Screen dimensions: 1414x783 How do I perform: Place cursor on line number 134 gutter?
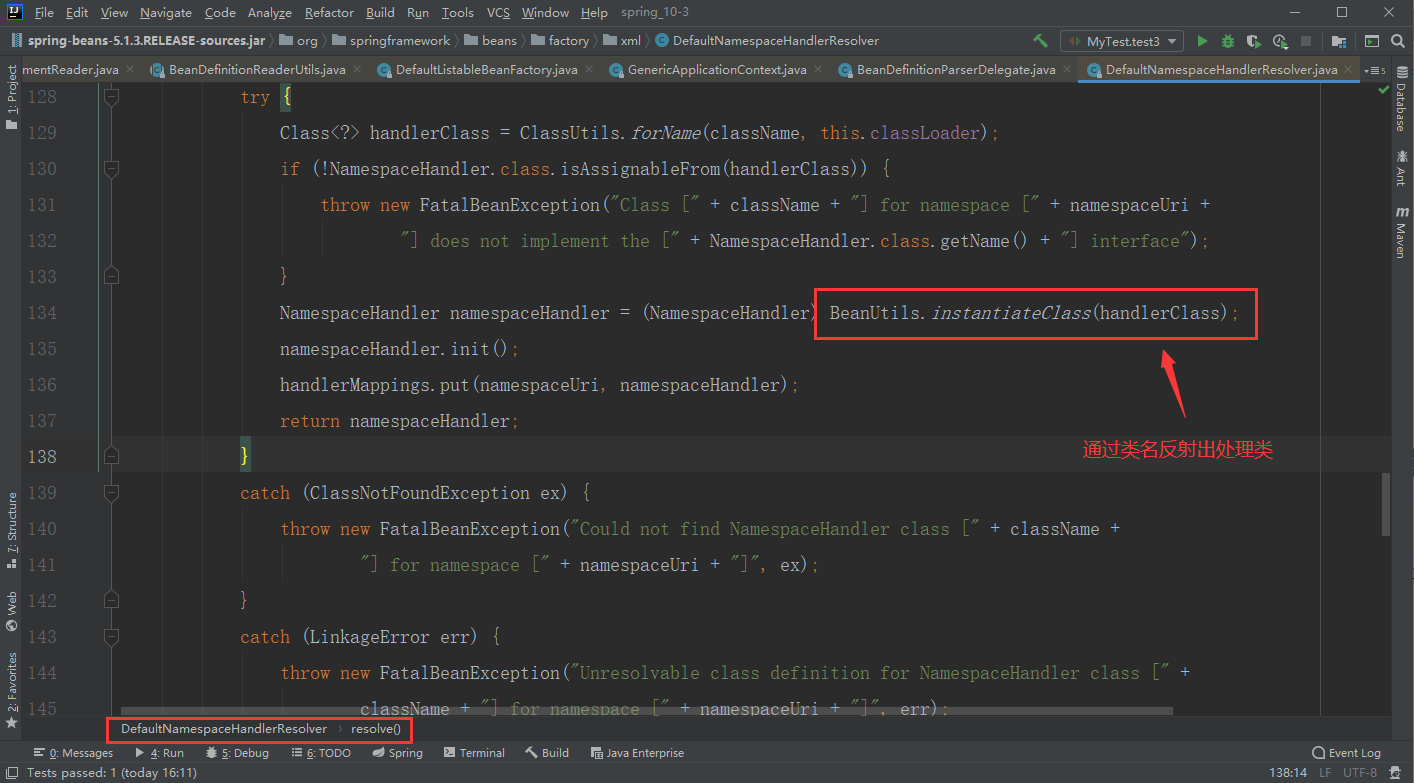(x=42, y=313)
